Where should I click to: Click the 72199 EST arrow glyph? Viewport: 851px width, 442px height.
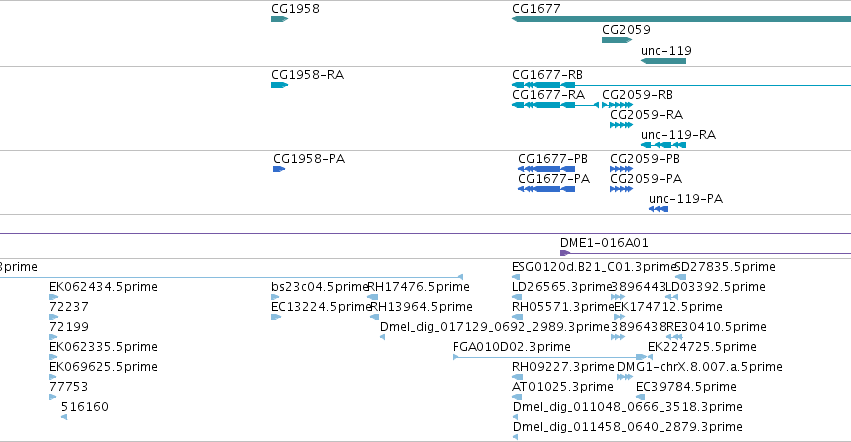tap(53, 337)
